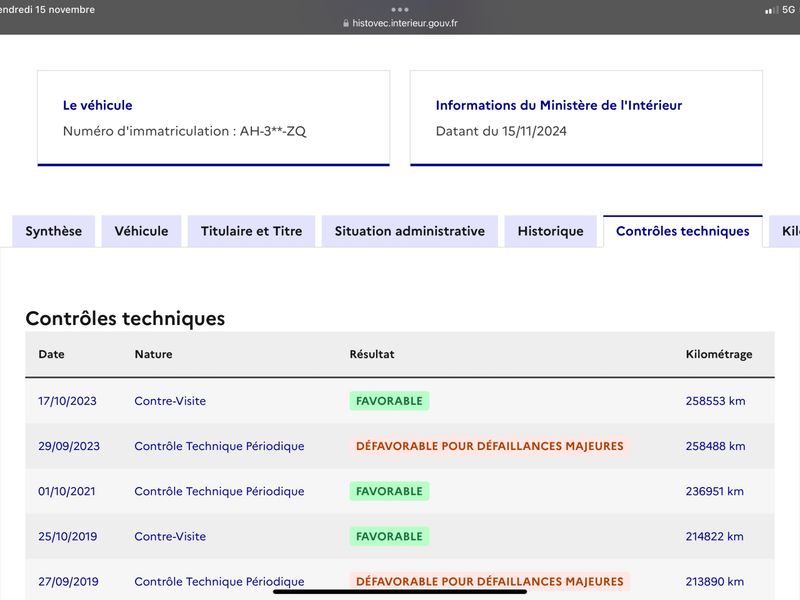Click the FAVORABLE badge for 25/10/2019
This screenshot has width=800, height=600.
click(389, 536)
